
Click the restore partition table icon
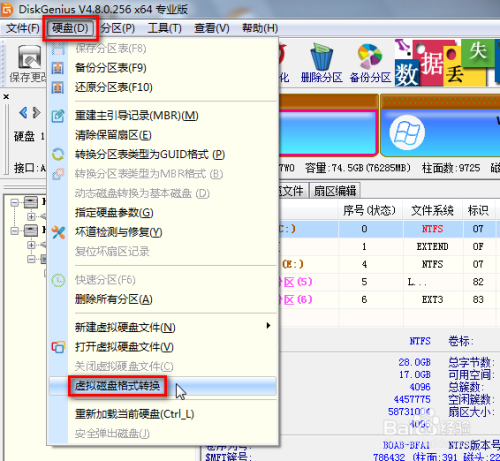(58, 87)
